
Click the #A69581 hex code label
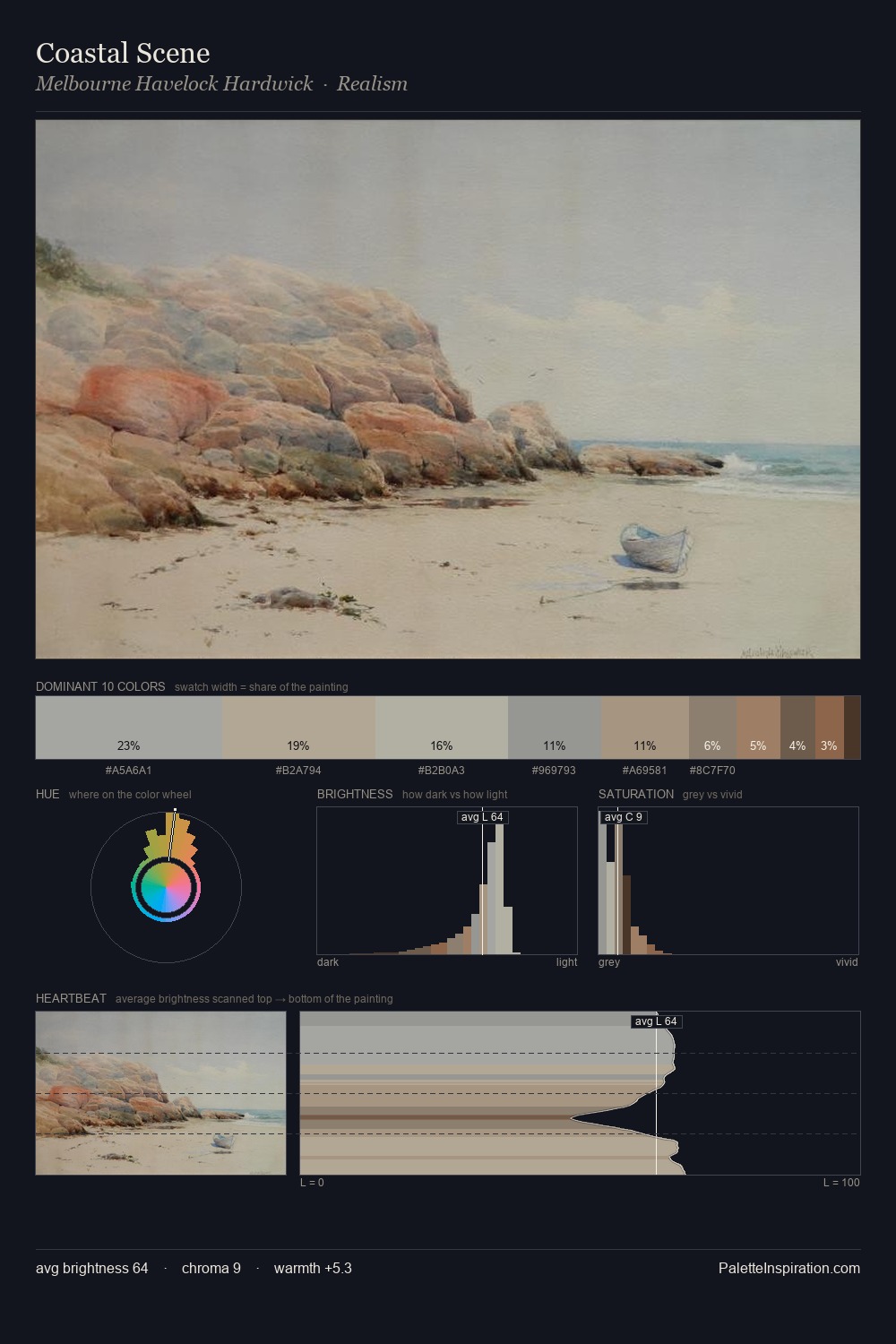[644, 771]
